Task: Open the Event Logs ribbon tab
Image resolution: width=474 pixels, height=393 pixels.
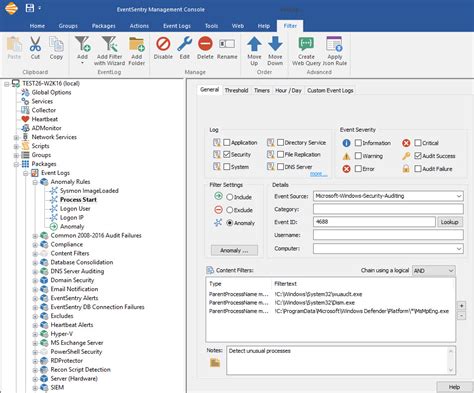Action: 177,26
